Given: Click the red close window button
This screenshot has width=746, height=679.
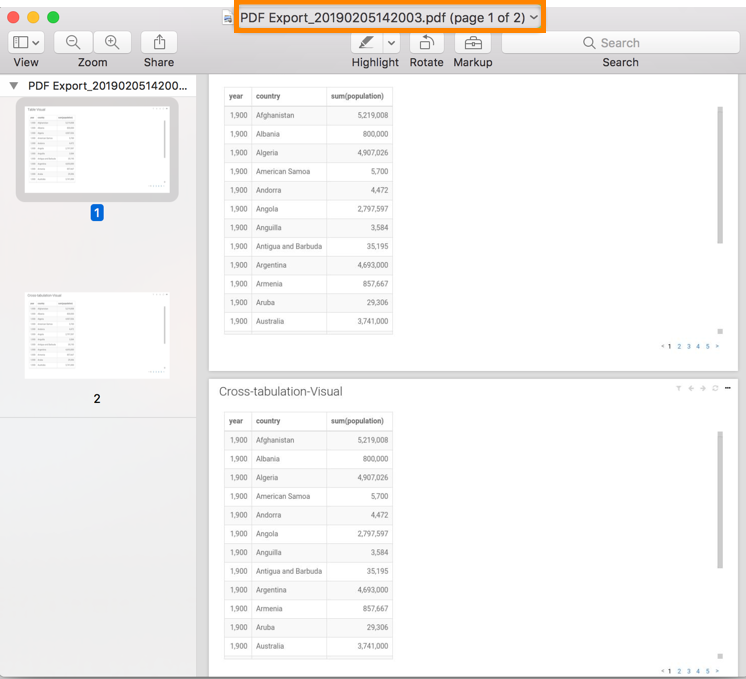Looking at the screenshot, I should click(x=14, y=17).
